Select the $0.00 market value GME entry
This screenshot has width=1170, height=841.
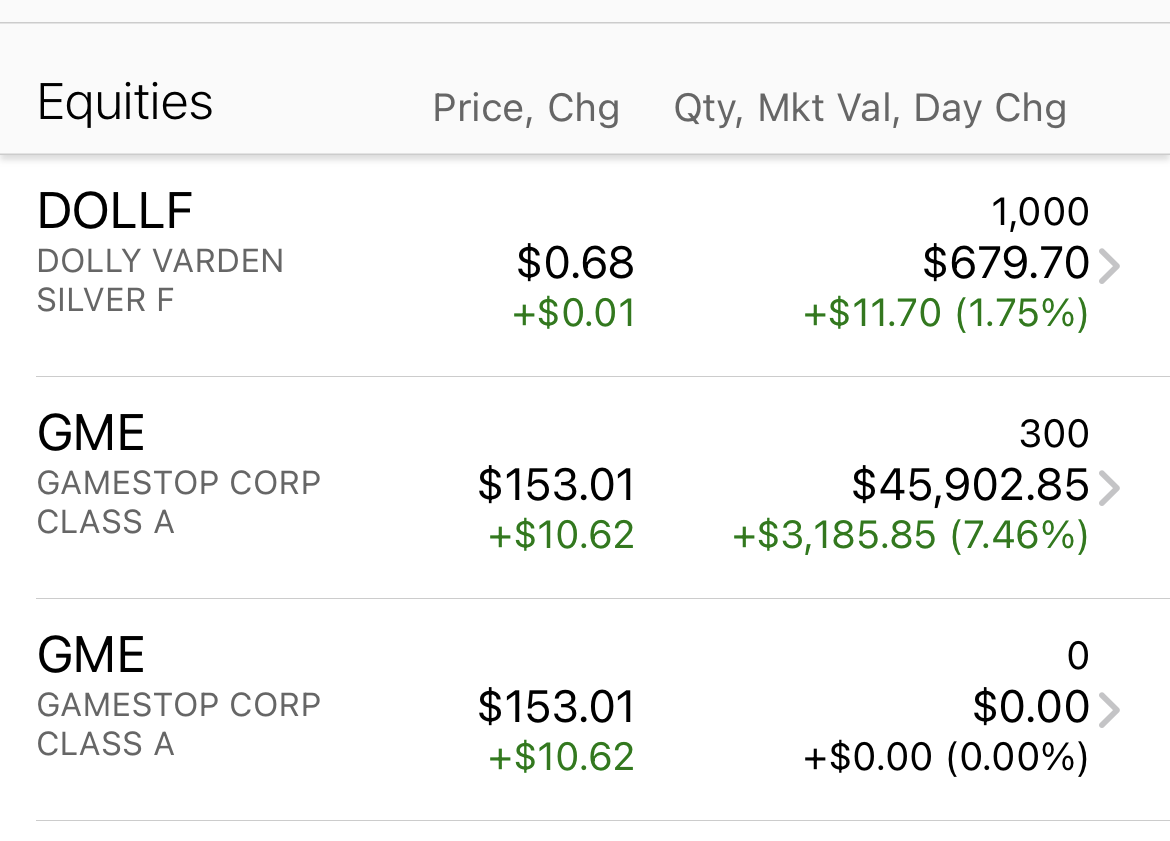point(1031,707)
